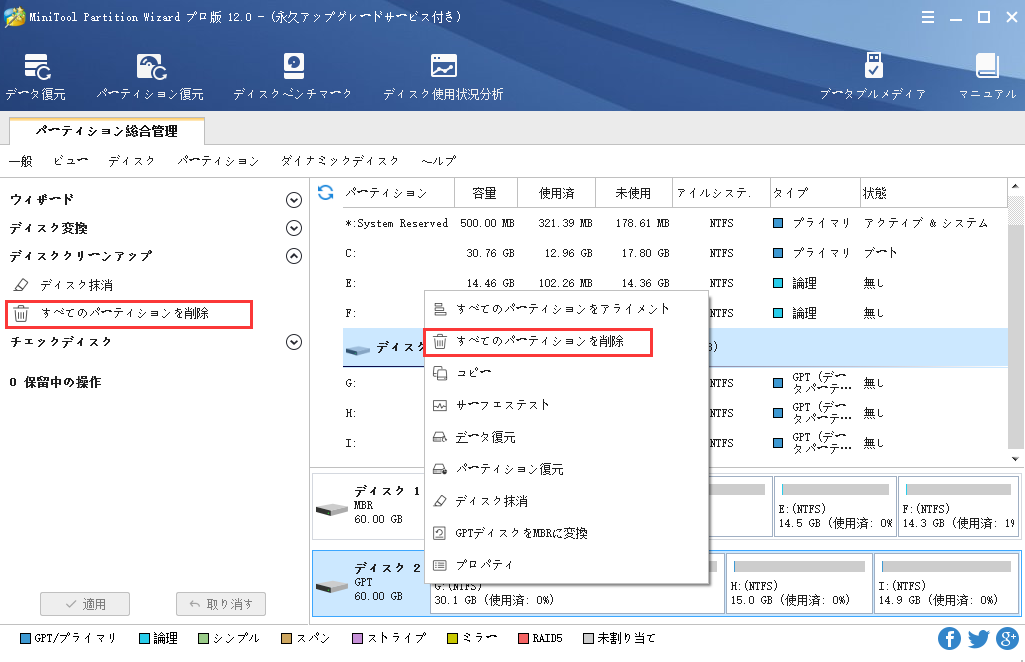Open the マニュアル icon

point(987,77)
